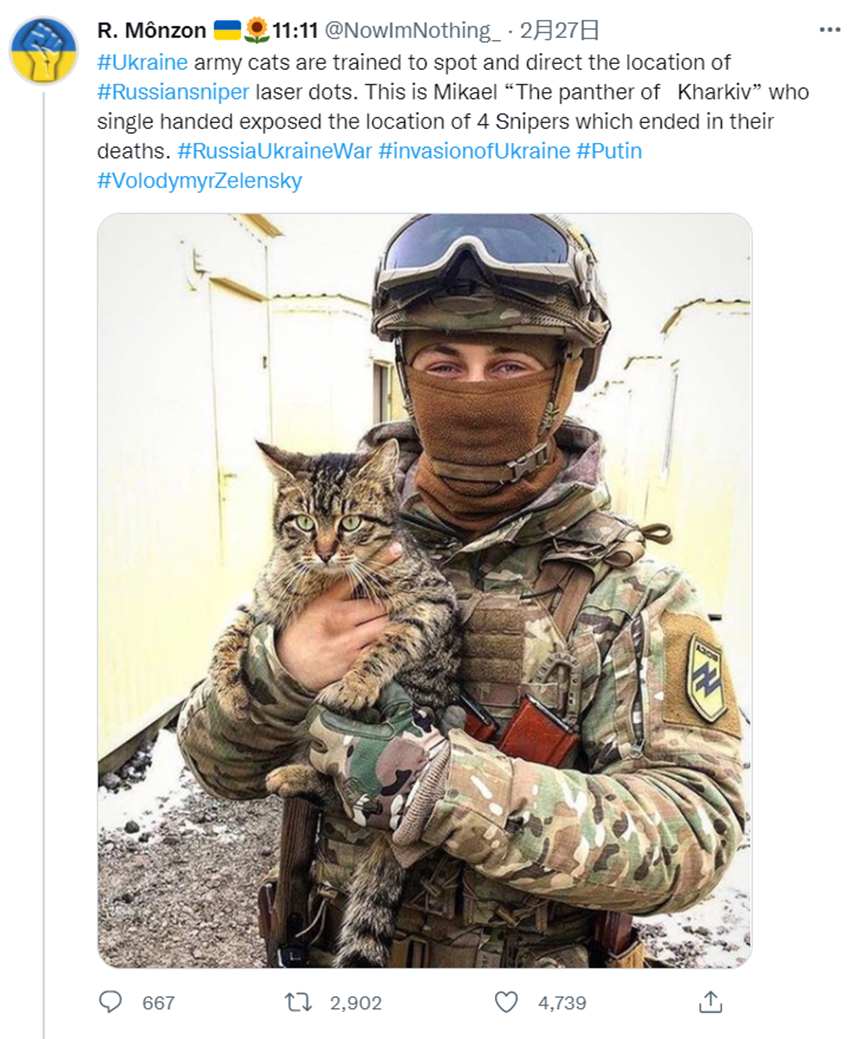Open the #RussiaUkraineWar hashtag

275,151
